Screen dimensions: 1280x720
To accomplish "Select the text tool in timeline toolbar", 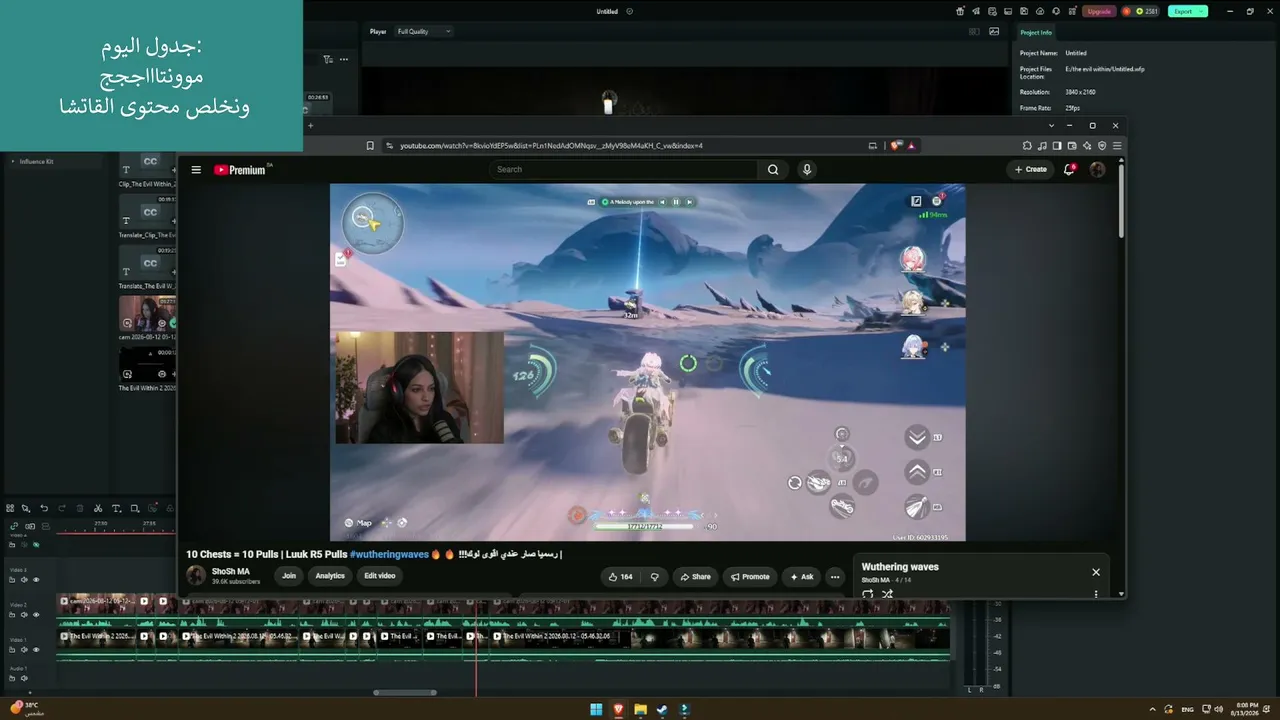I will point(116,508).
